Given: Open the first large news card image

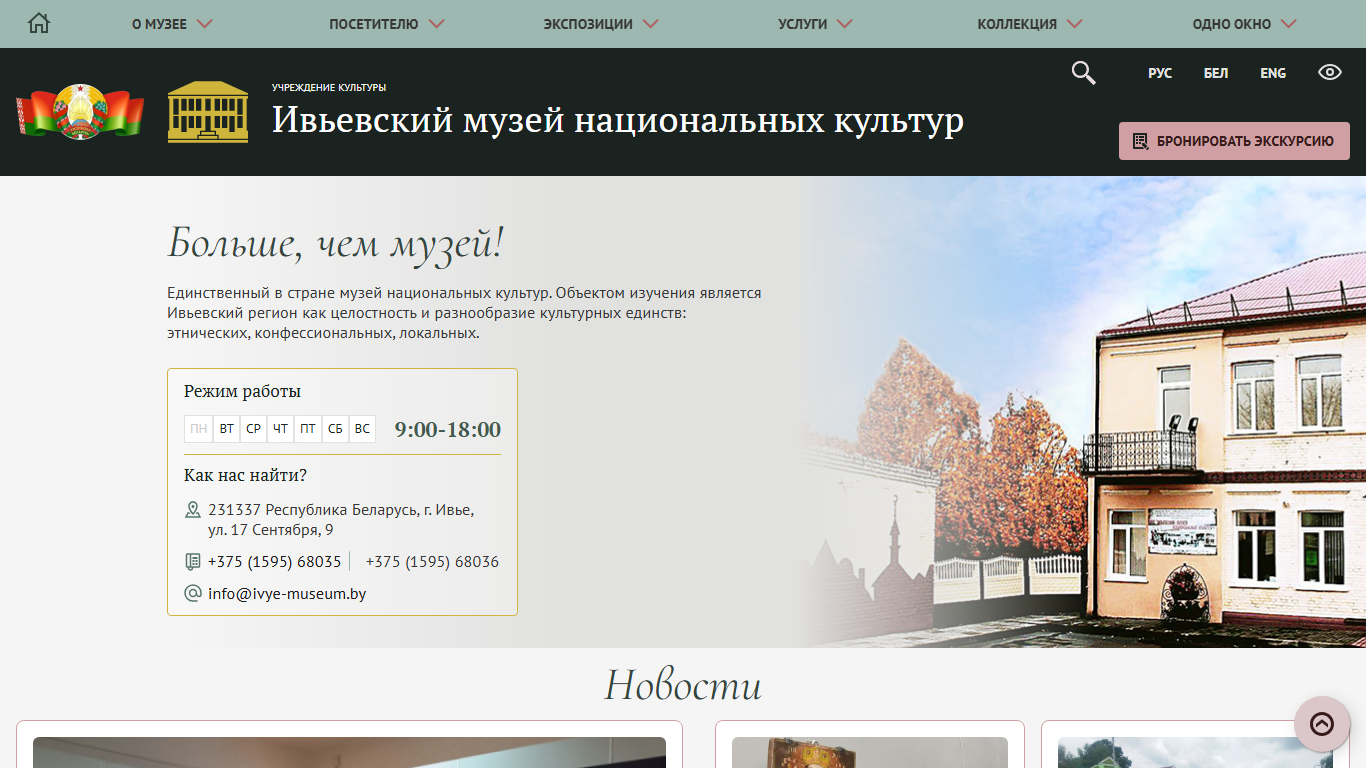Looking at the screenshot, I should (349, 752).
